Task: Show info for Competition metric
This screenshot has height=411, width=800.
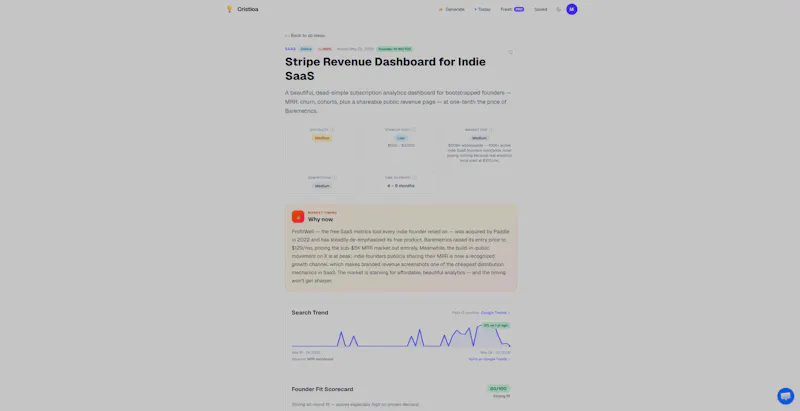Action: [x=335, y=177]
